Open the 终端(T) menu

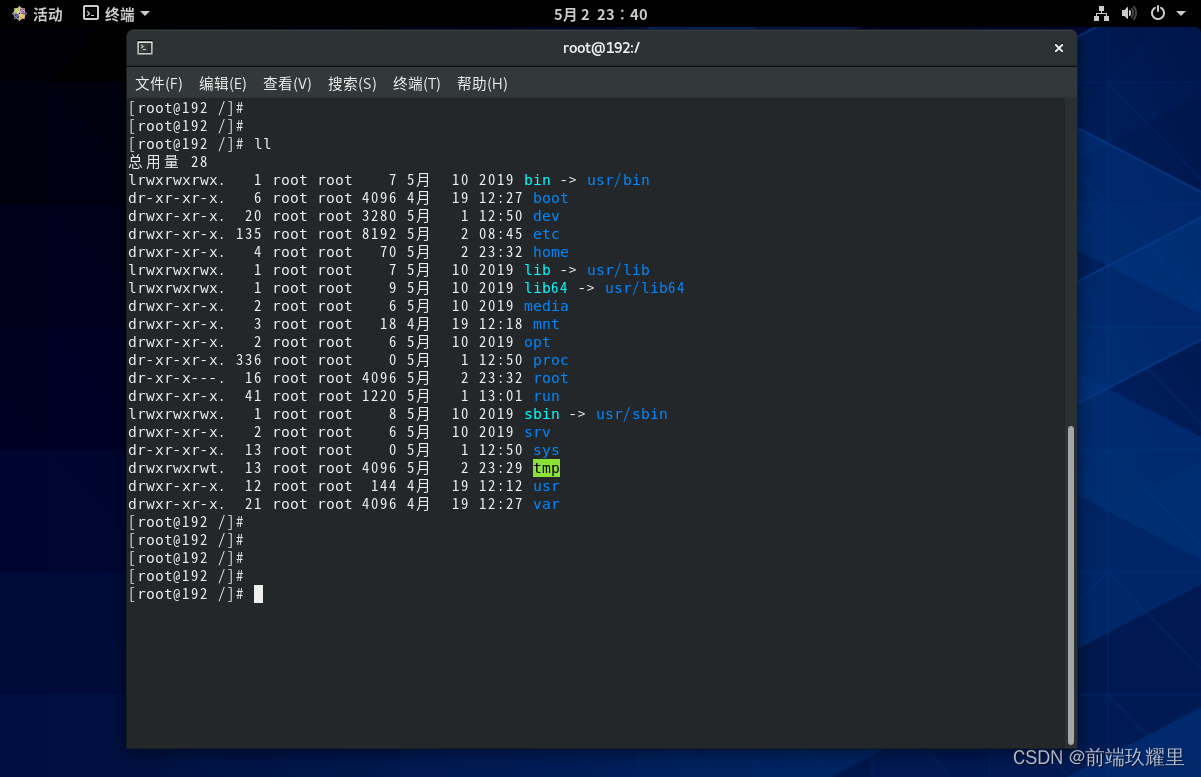point(417,84)
